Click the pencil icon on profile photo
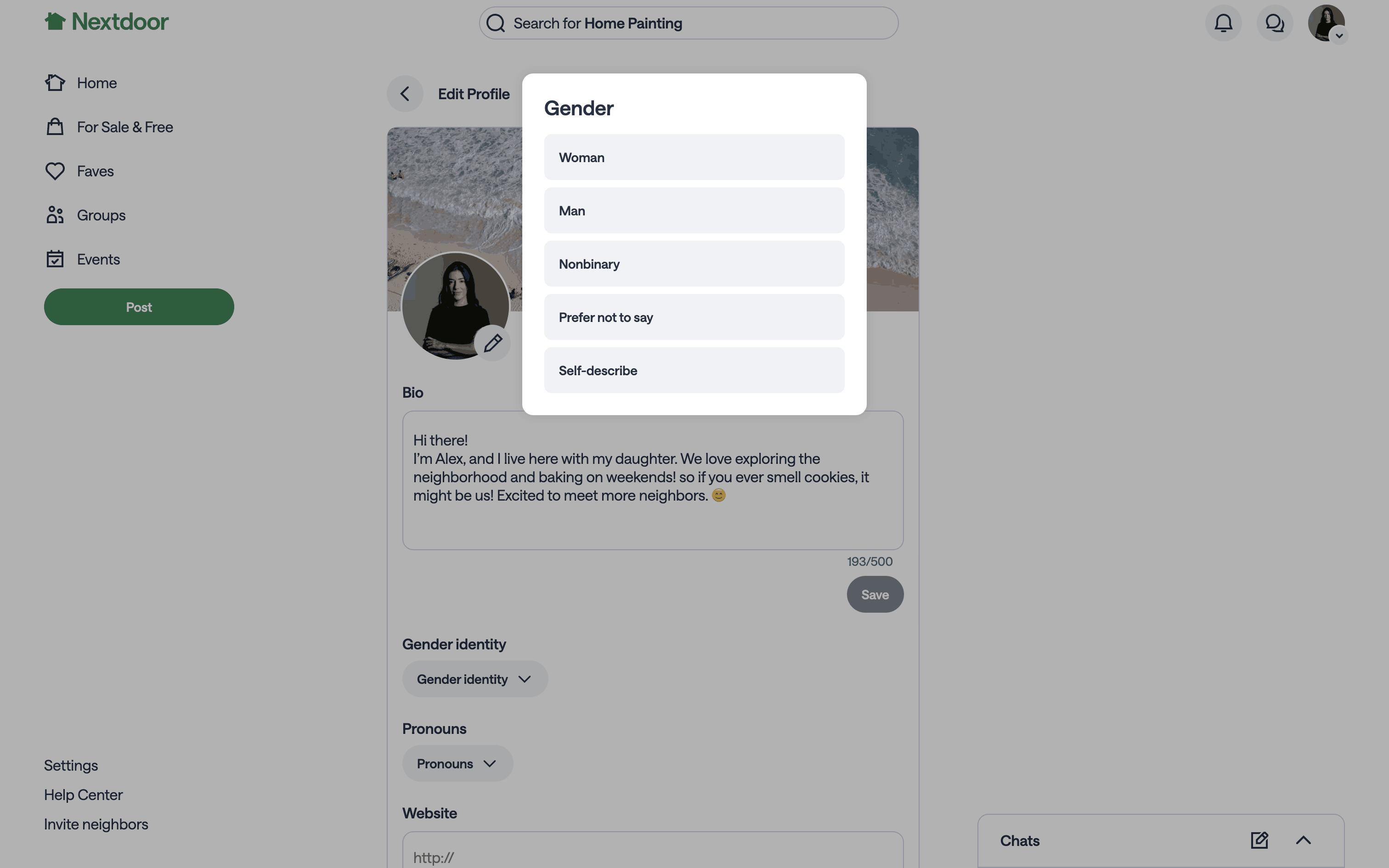 coord(492,343)
